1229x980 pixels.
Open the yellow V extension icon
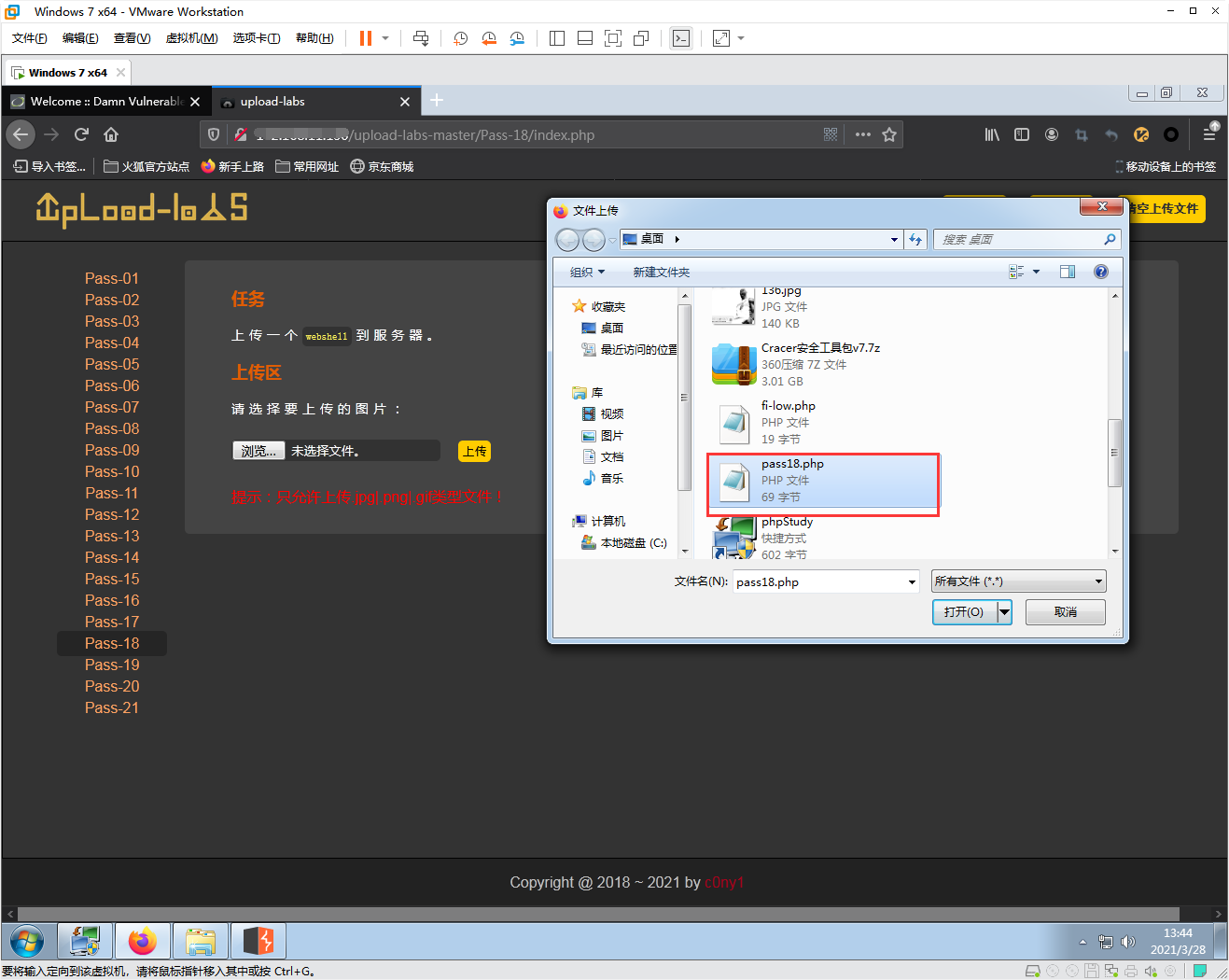tap(1140, 134)
